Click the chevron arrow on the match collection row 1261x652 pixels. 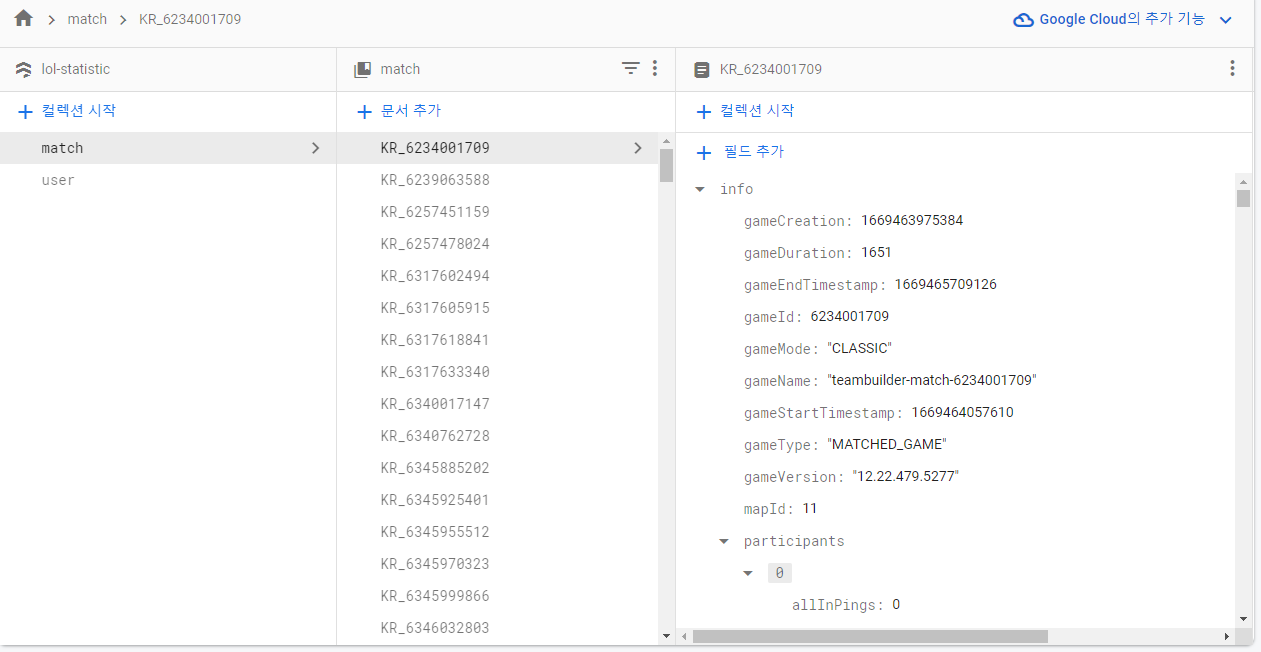316,147
